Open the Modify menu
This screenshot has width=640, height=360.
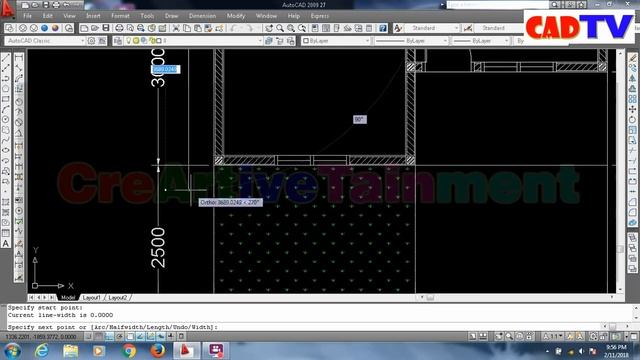click(236, 16)
